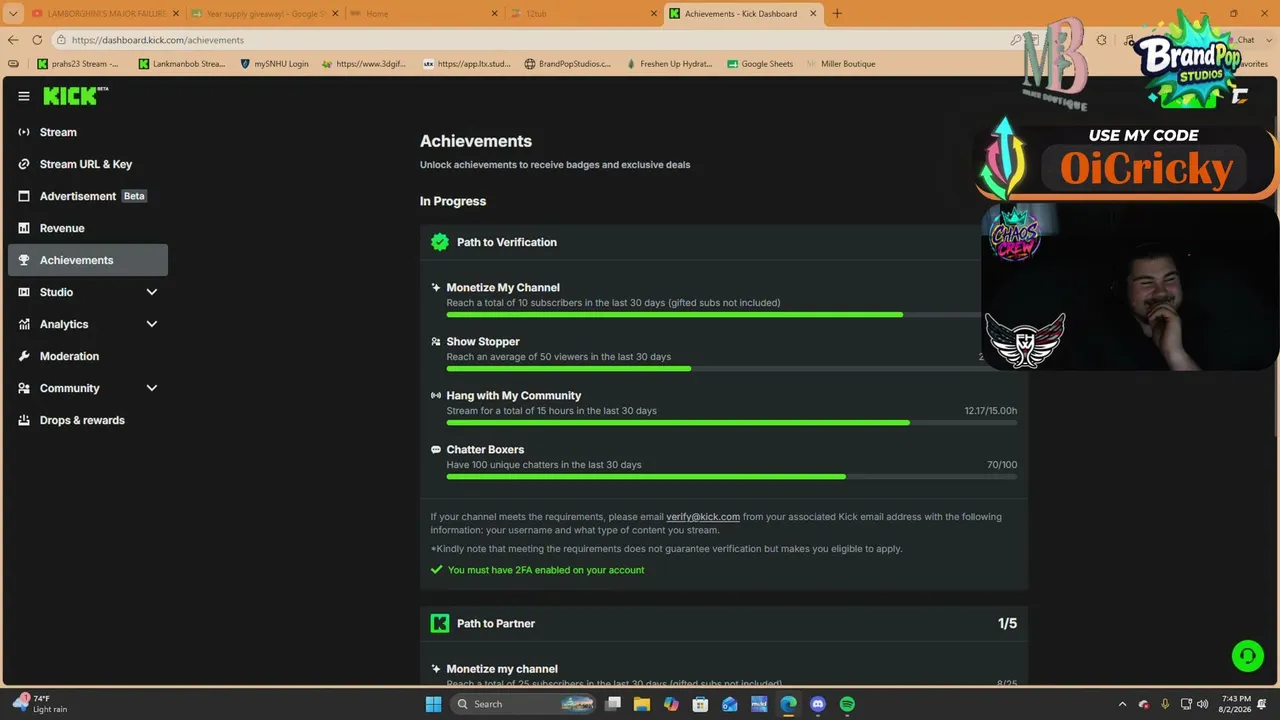Viewport: 1280px width, 720px height.
Task: Open the Google Sheets bookmark
Action: pyautogui.click(x=759, y=64)
